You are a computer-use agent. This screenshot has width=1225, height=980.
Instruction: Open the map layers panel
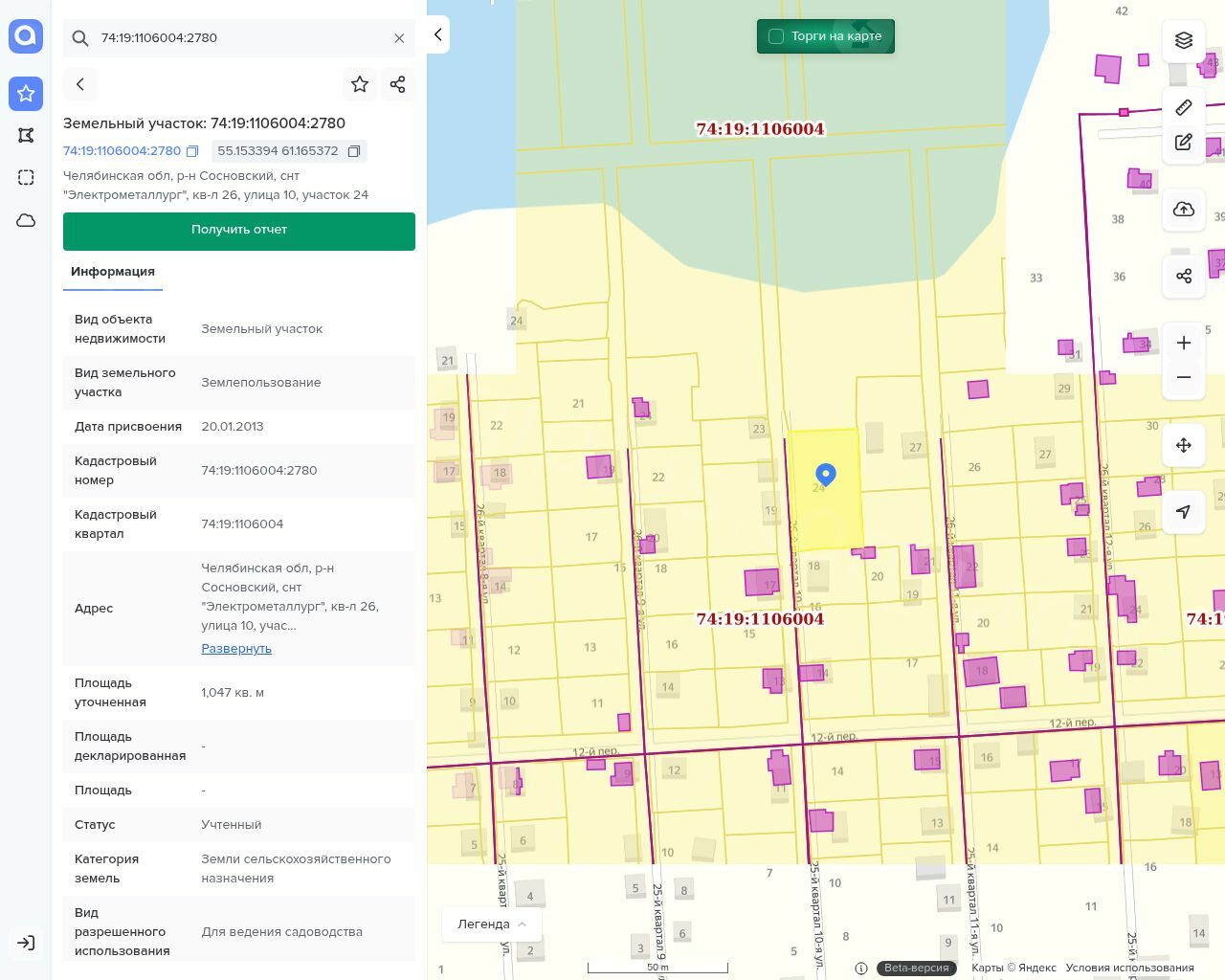(x=1184, y=40)
